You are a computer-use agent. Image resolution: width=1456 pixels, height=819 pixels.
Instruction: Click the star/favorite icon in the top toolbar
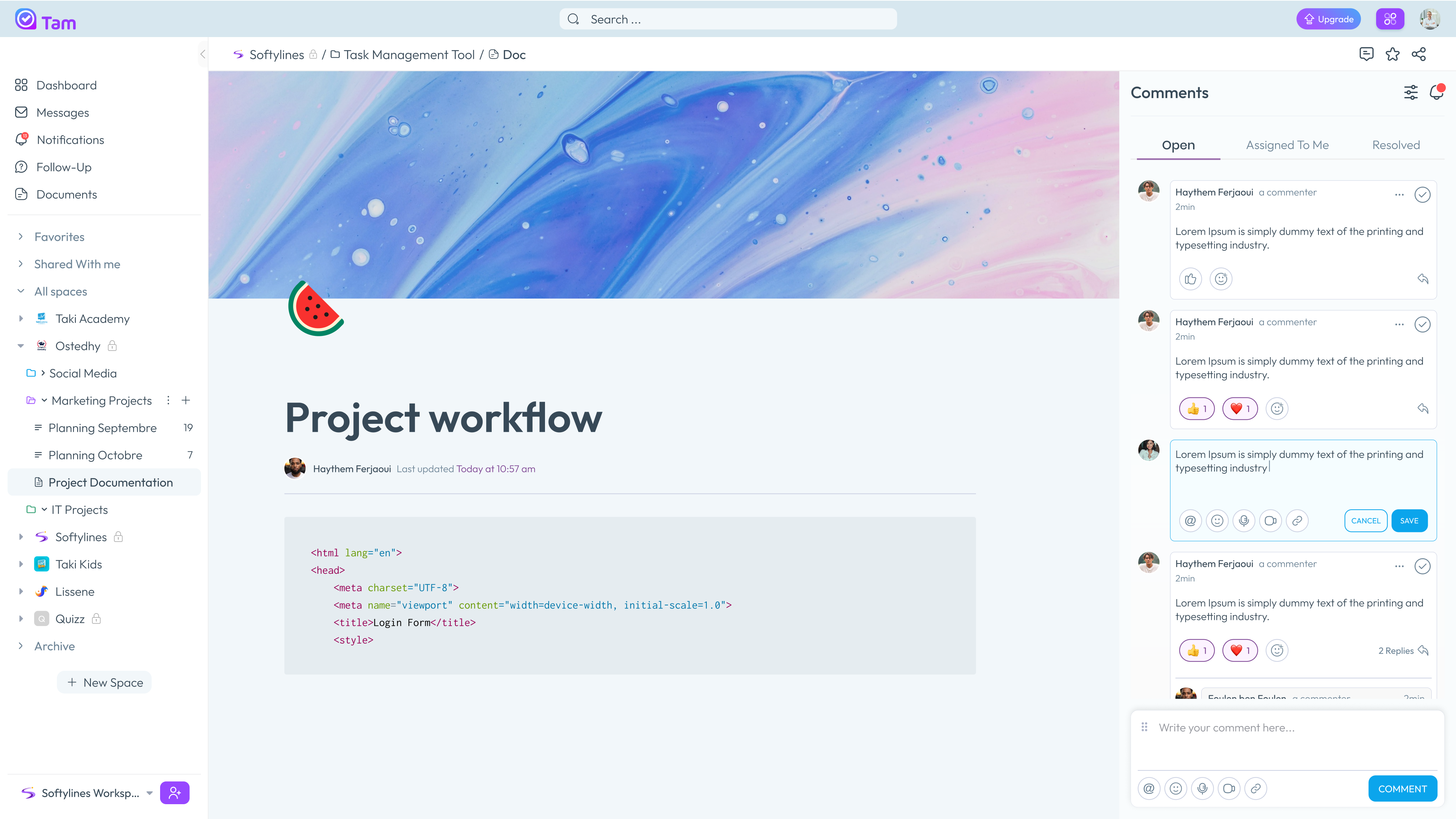1393,54
